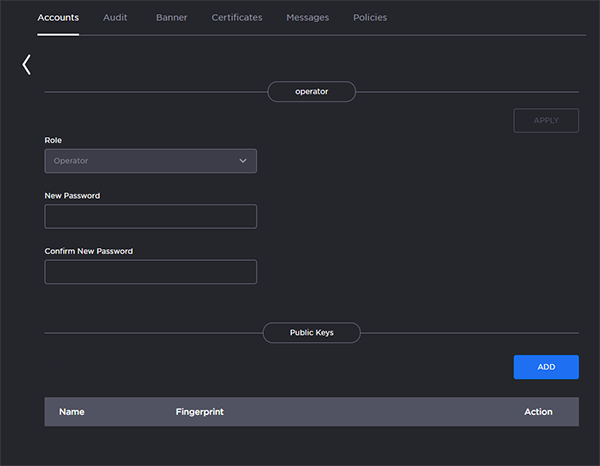Switch to the Accounts tab
Image resolution: width=600 pixels, height=466 pixels.
[x=58, y=18]
